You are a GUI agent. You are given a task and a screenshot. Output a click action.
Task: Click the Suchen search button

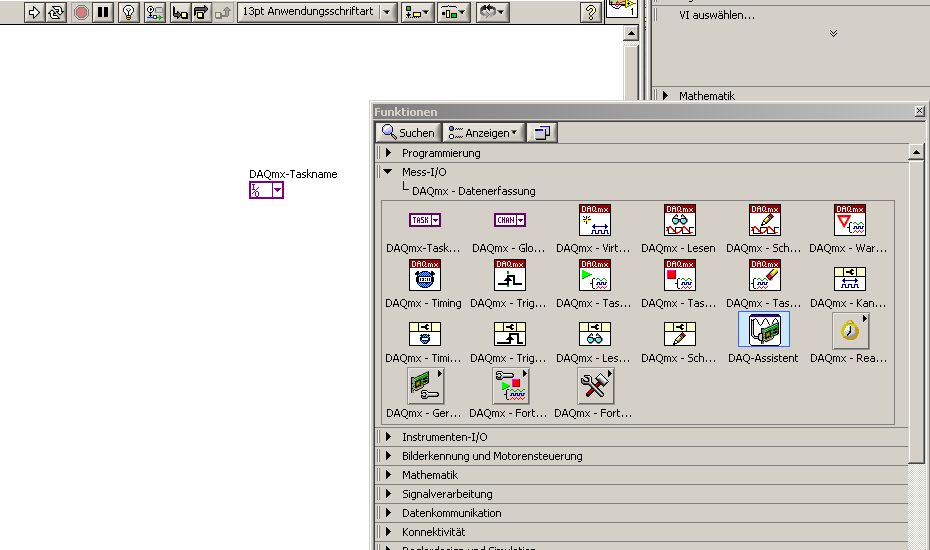[x=407, y=132]
